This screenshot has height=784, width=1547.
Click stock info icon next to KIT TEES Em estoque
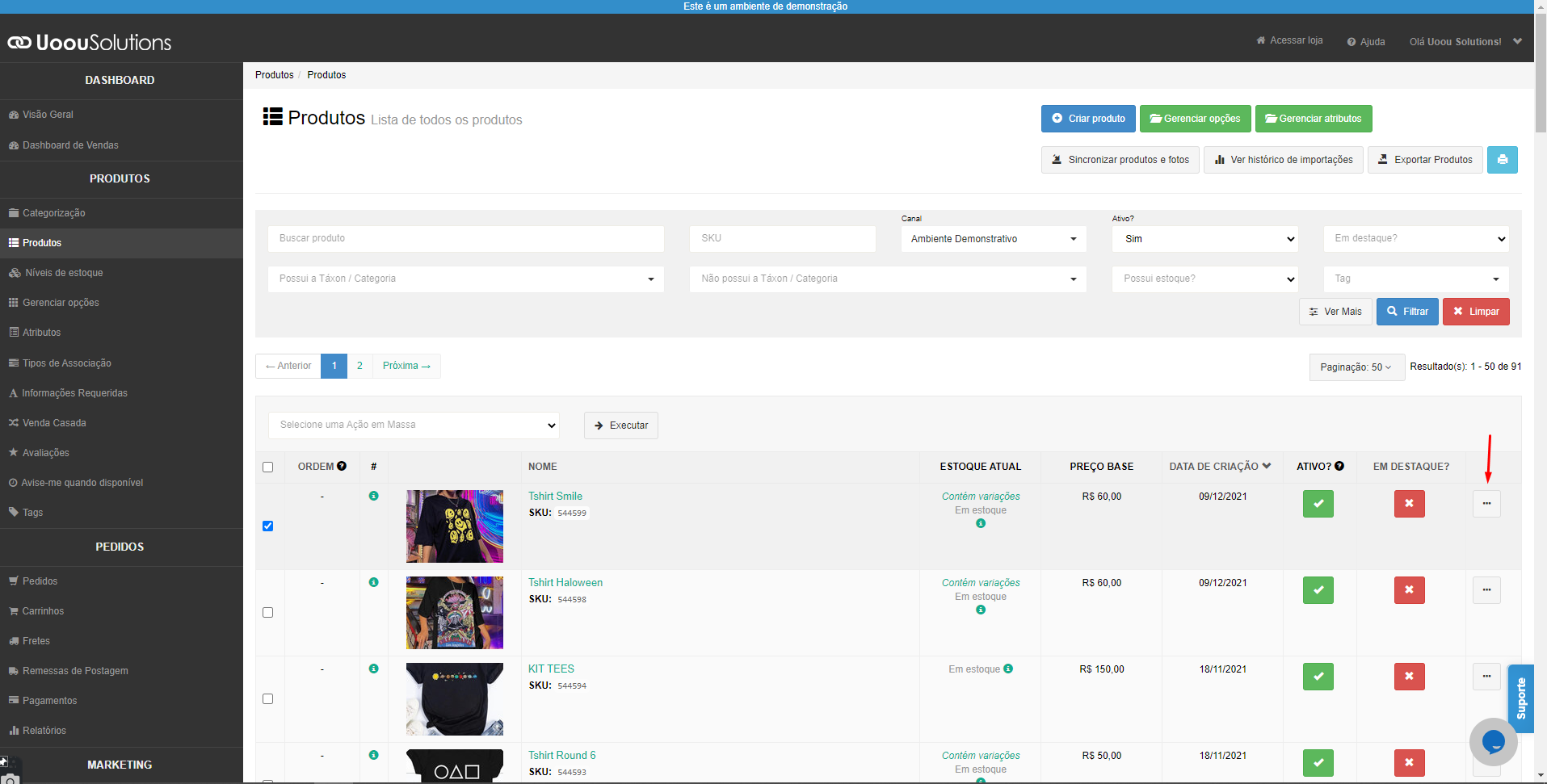1008,669
